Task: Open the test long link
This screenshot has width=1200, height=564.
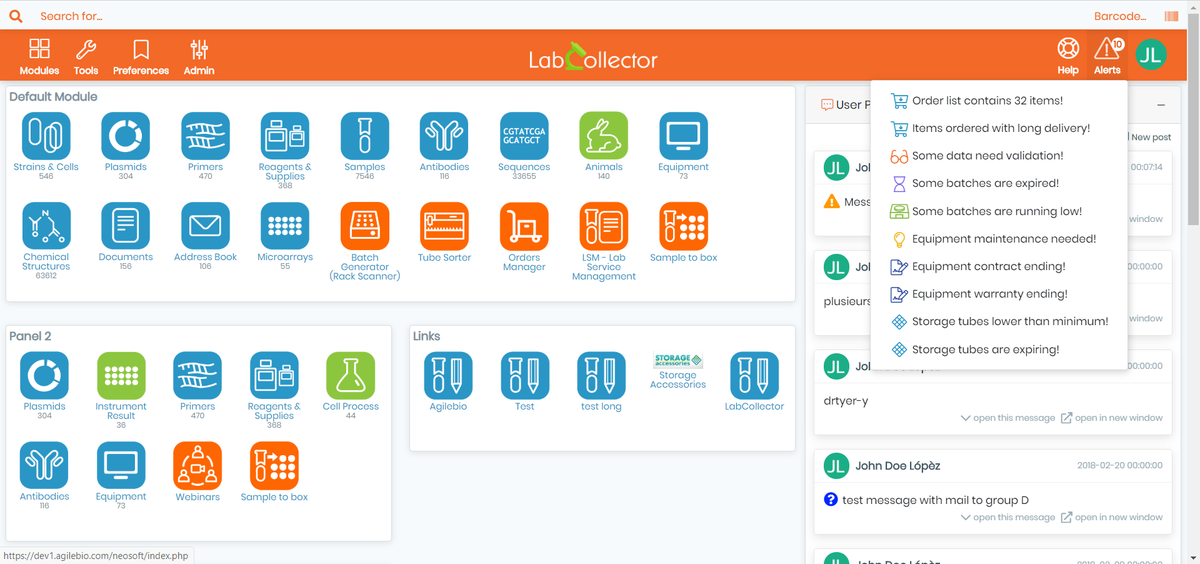Action: [x=601, y=376]
